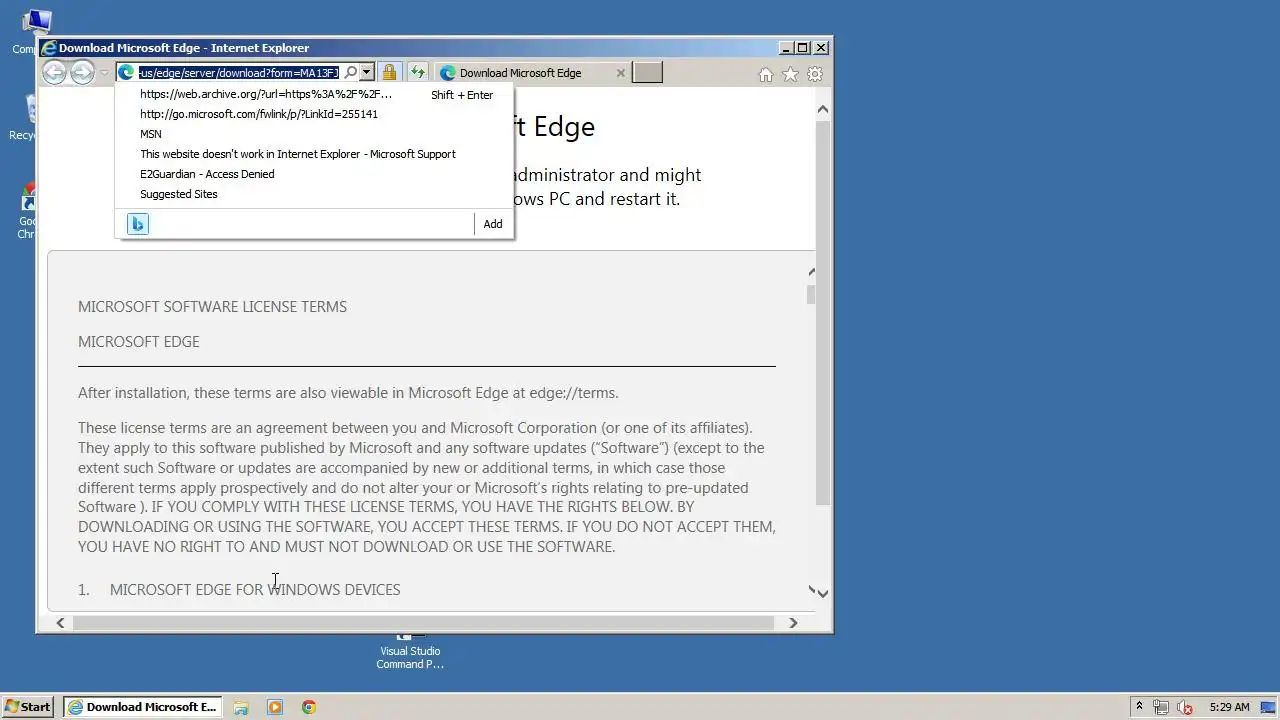Toggle the address bar autocomplete dropdown arrow
Image resolution: width=1280 pixels, height=720 pixels.
point(367,72)
